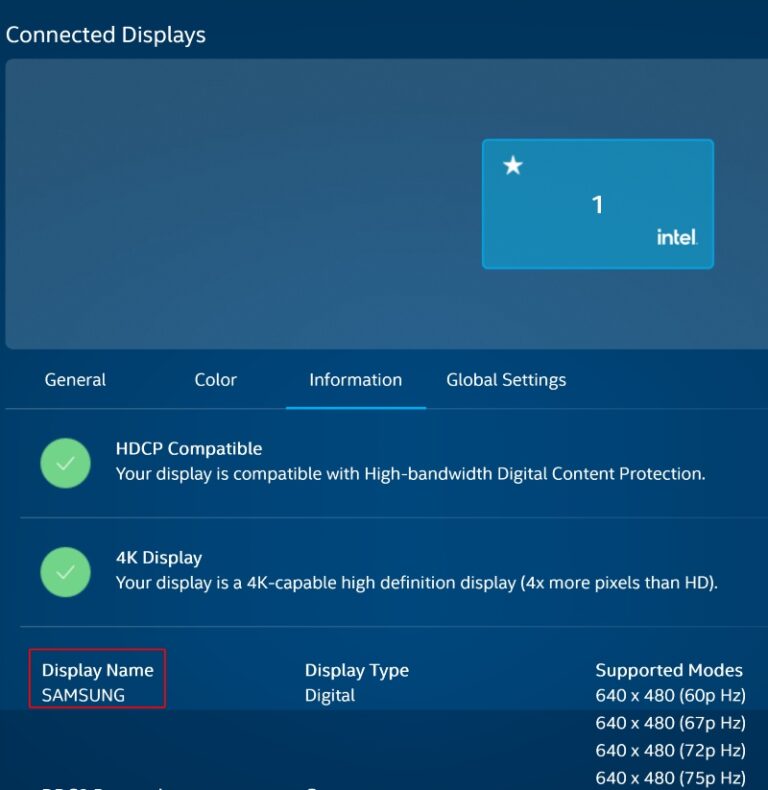Open the Global Settings tab
768x790 pixels.
[x=506, y=380]
